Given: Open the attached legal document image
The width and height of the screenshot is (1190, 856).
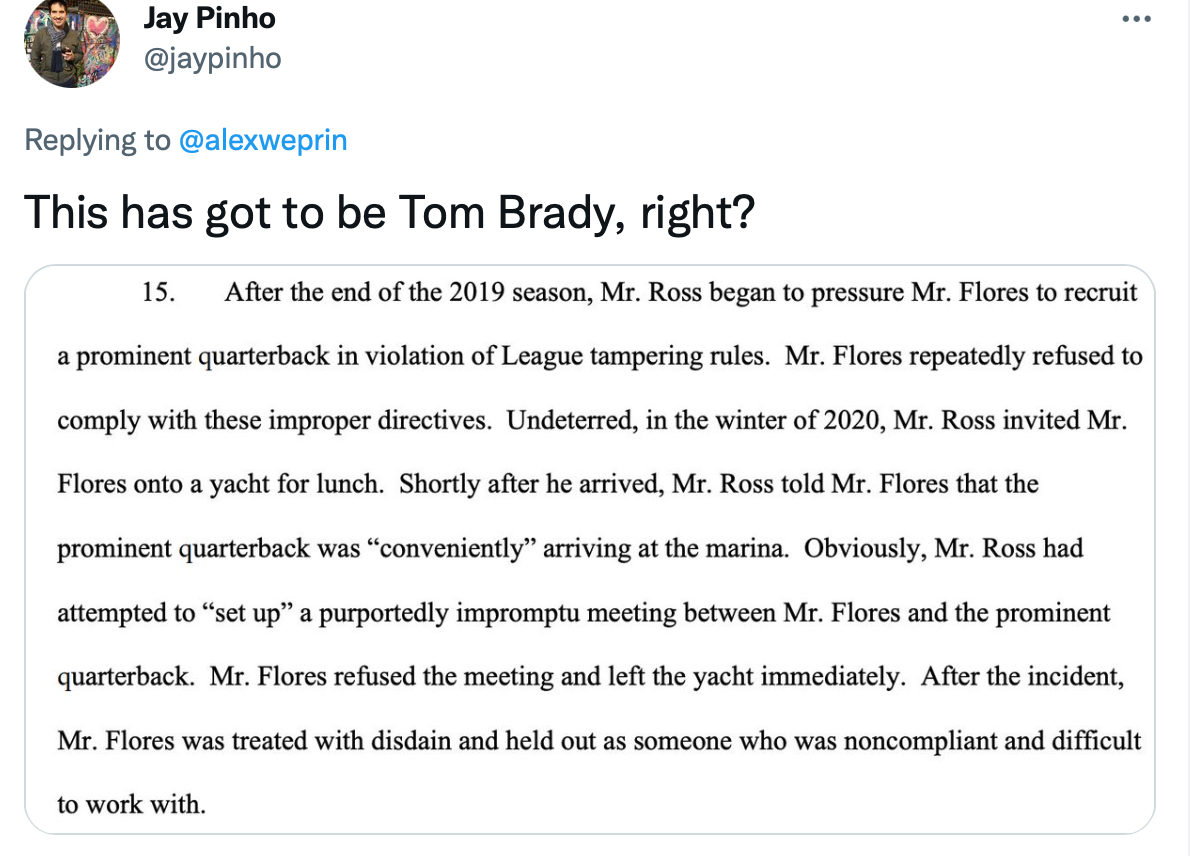Looking at the screenshot, I should pyautogui.click(x=590, y=550).
